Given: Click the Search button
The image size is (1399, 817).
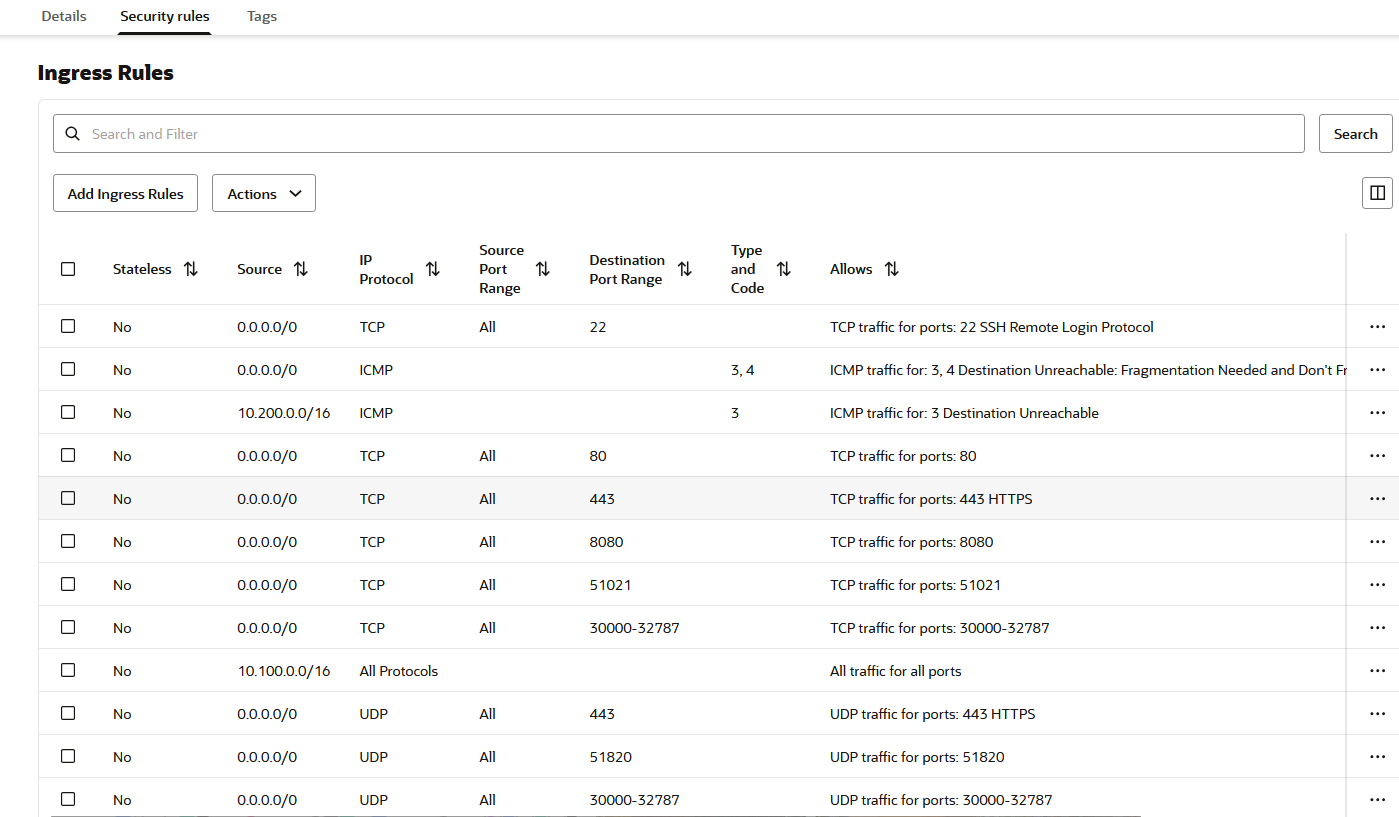Looking at the screenshot, I should pyautogui.click(x=1355, y=133).
